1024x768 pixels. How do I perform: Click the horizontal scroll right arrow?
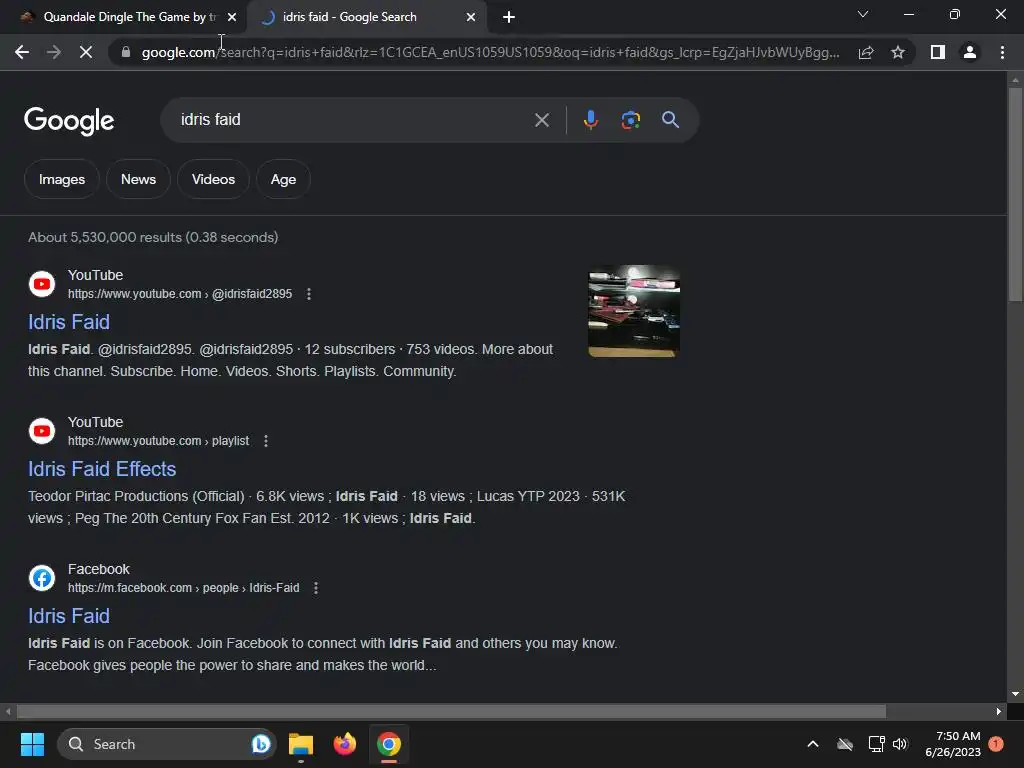(999, 711)
